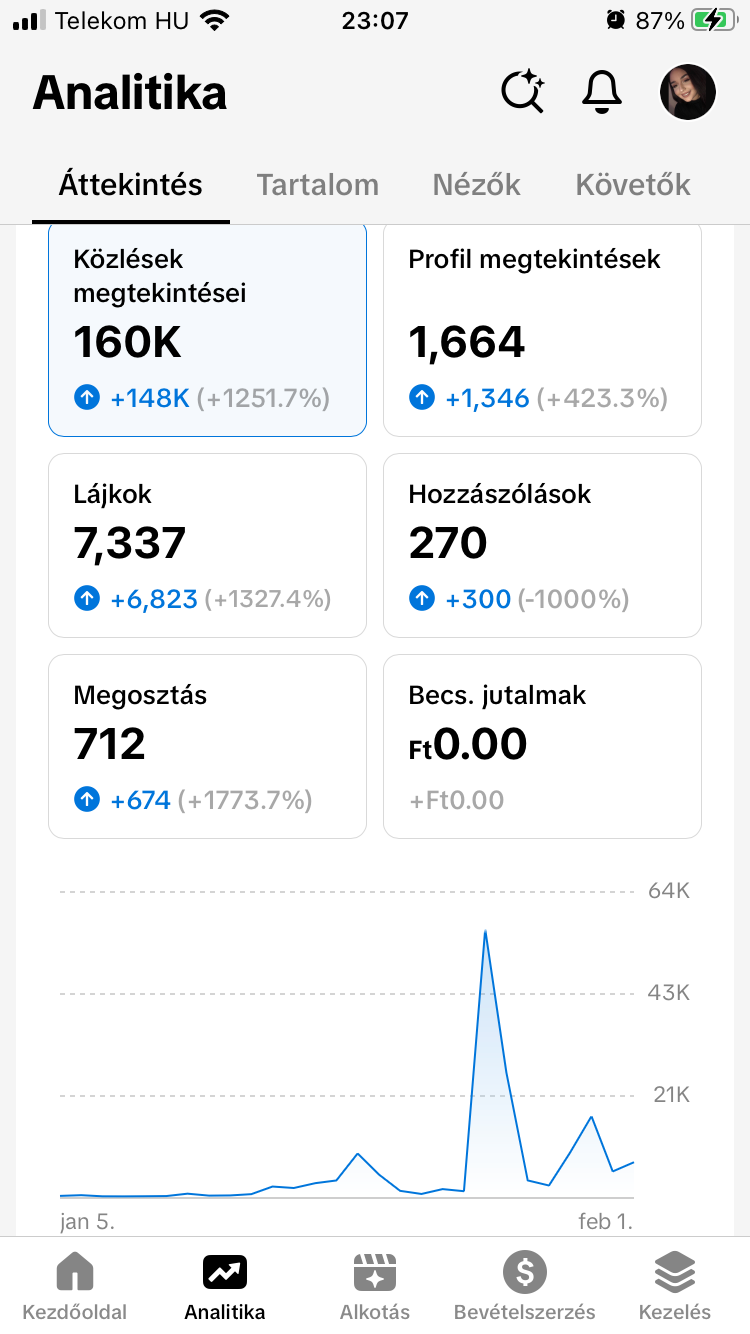The height and width of the screenshot is (1334, 750).
Task: Select the Analitika chart icon
Action: [225, 1273]
